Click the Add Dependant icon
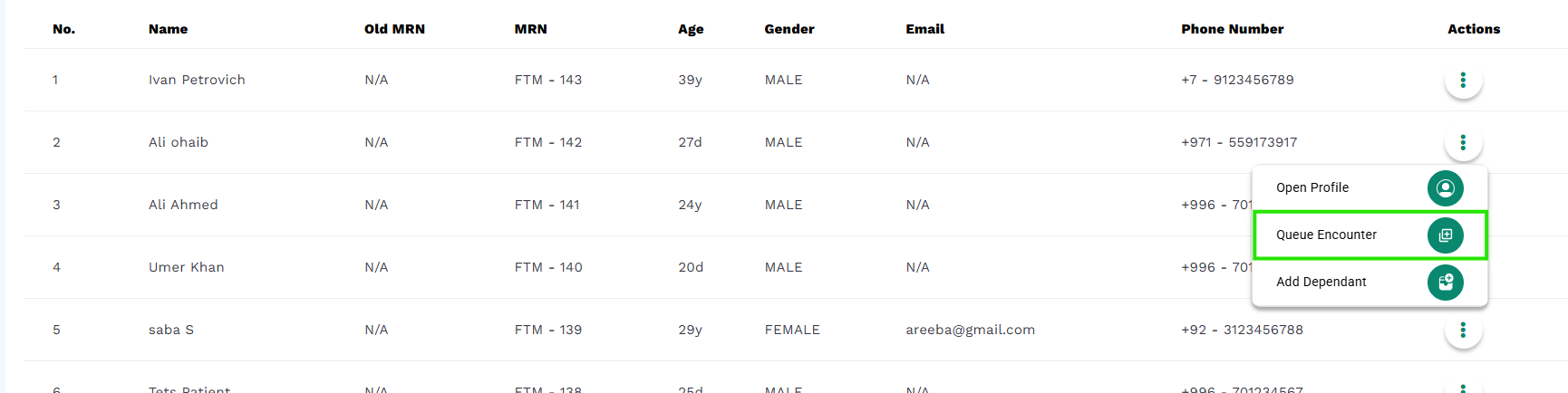1568x393 pixels. [x=1446, y=283]
